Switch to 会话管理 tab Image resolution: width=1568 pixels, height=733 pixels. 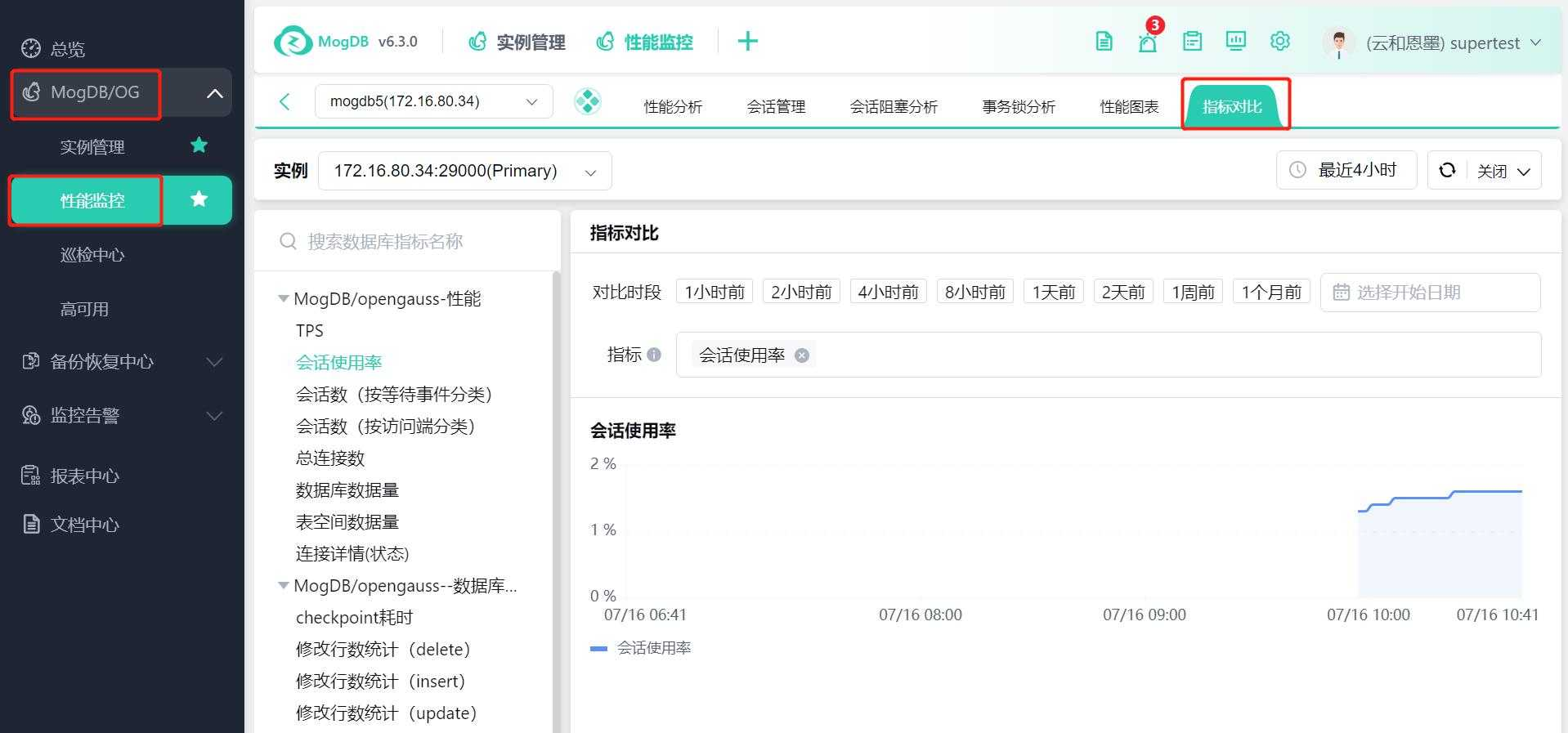coord(776,106)
